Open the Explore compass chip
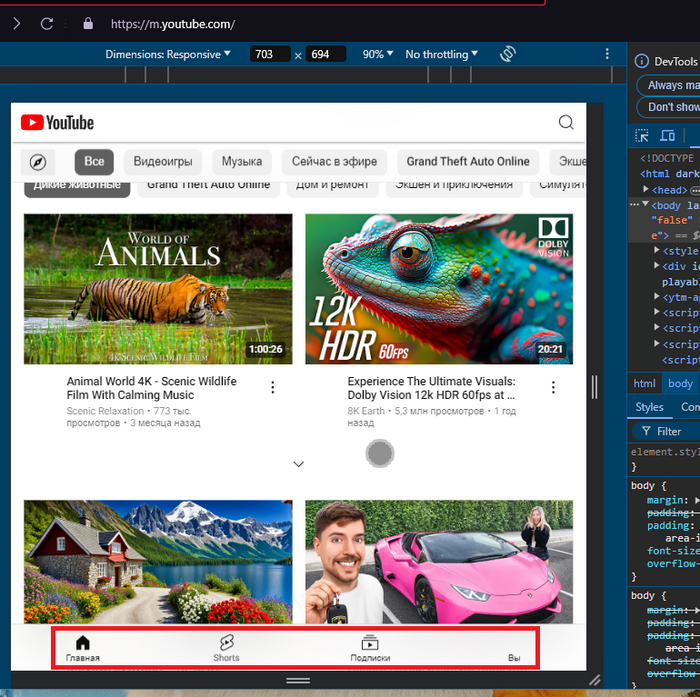 (x=38, y=162)
